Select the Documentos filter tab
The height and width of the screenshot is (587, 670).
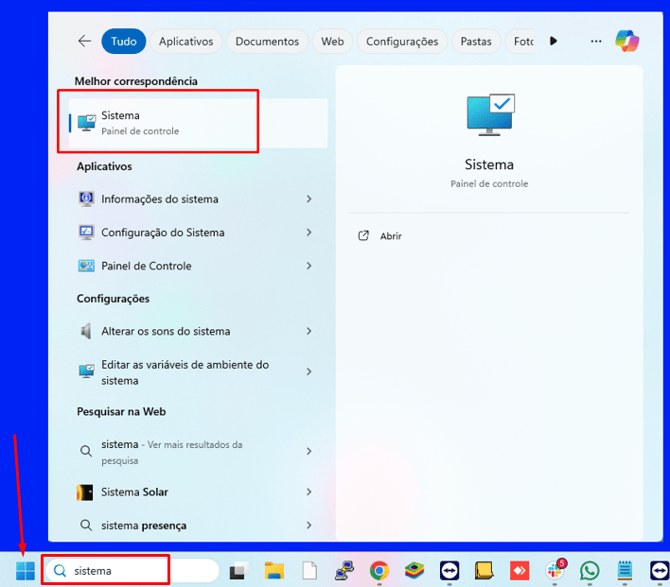(267, 41)
